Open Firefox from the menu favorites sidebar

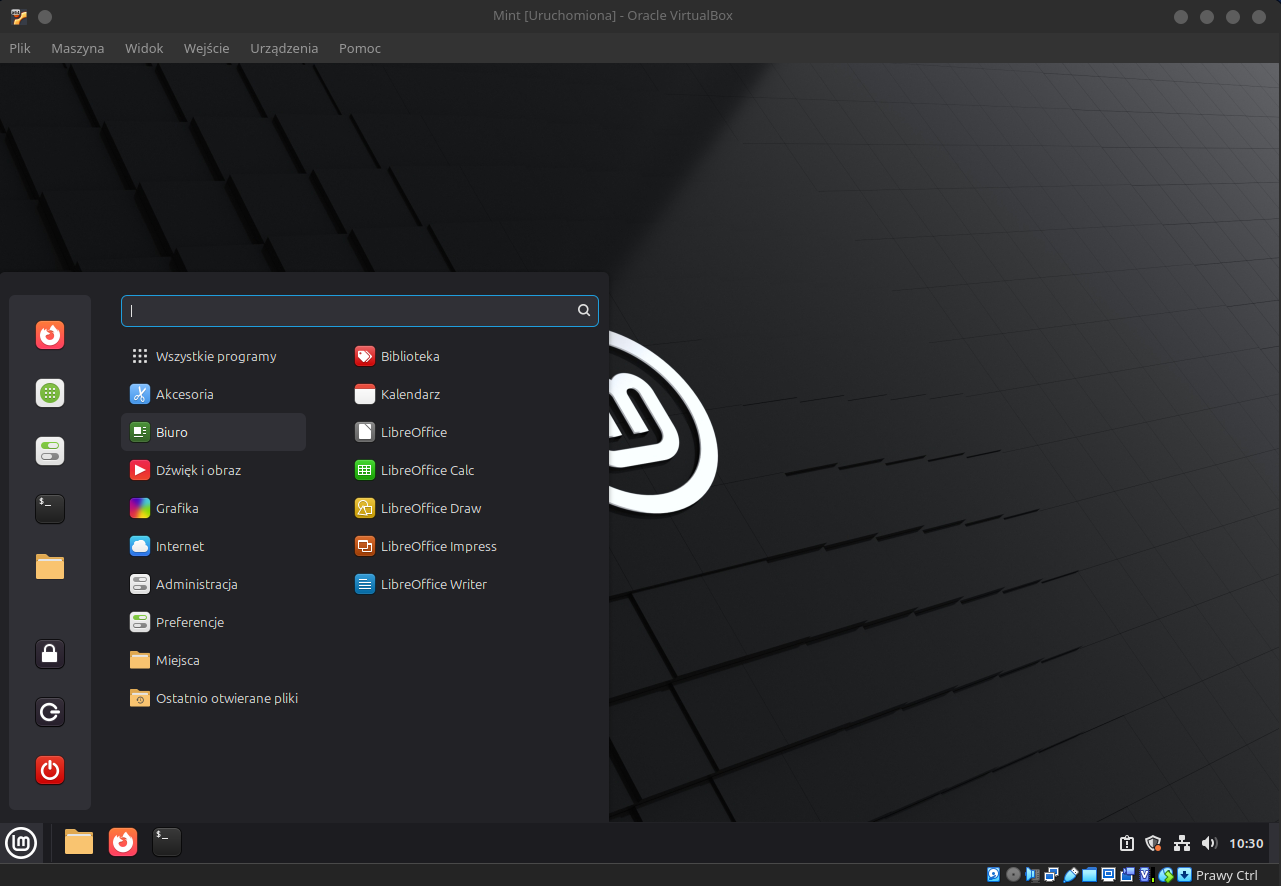50,335
